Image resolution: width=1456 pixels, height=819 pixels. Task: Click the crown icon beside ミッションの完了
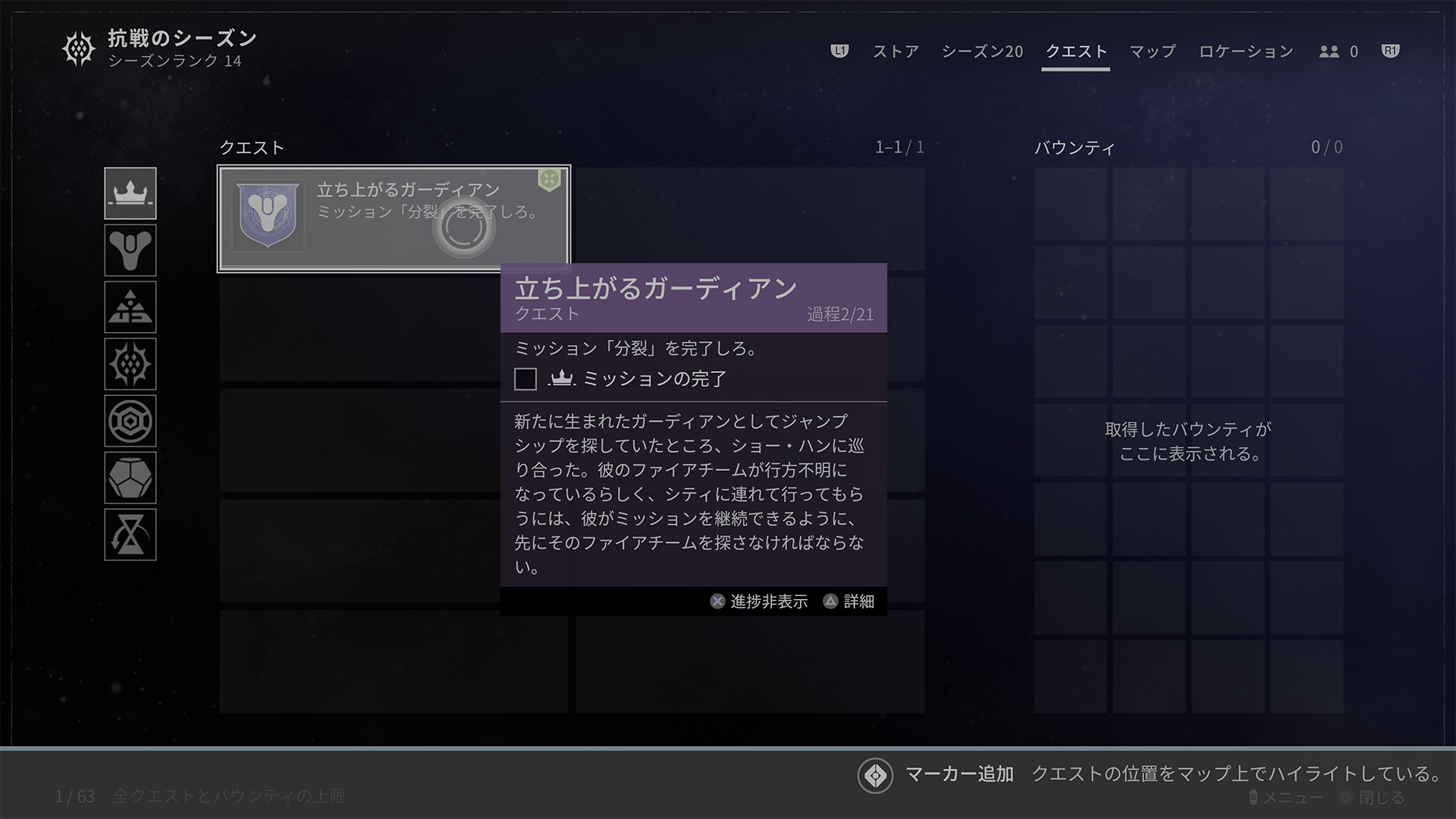(561, 378)
